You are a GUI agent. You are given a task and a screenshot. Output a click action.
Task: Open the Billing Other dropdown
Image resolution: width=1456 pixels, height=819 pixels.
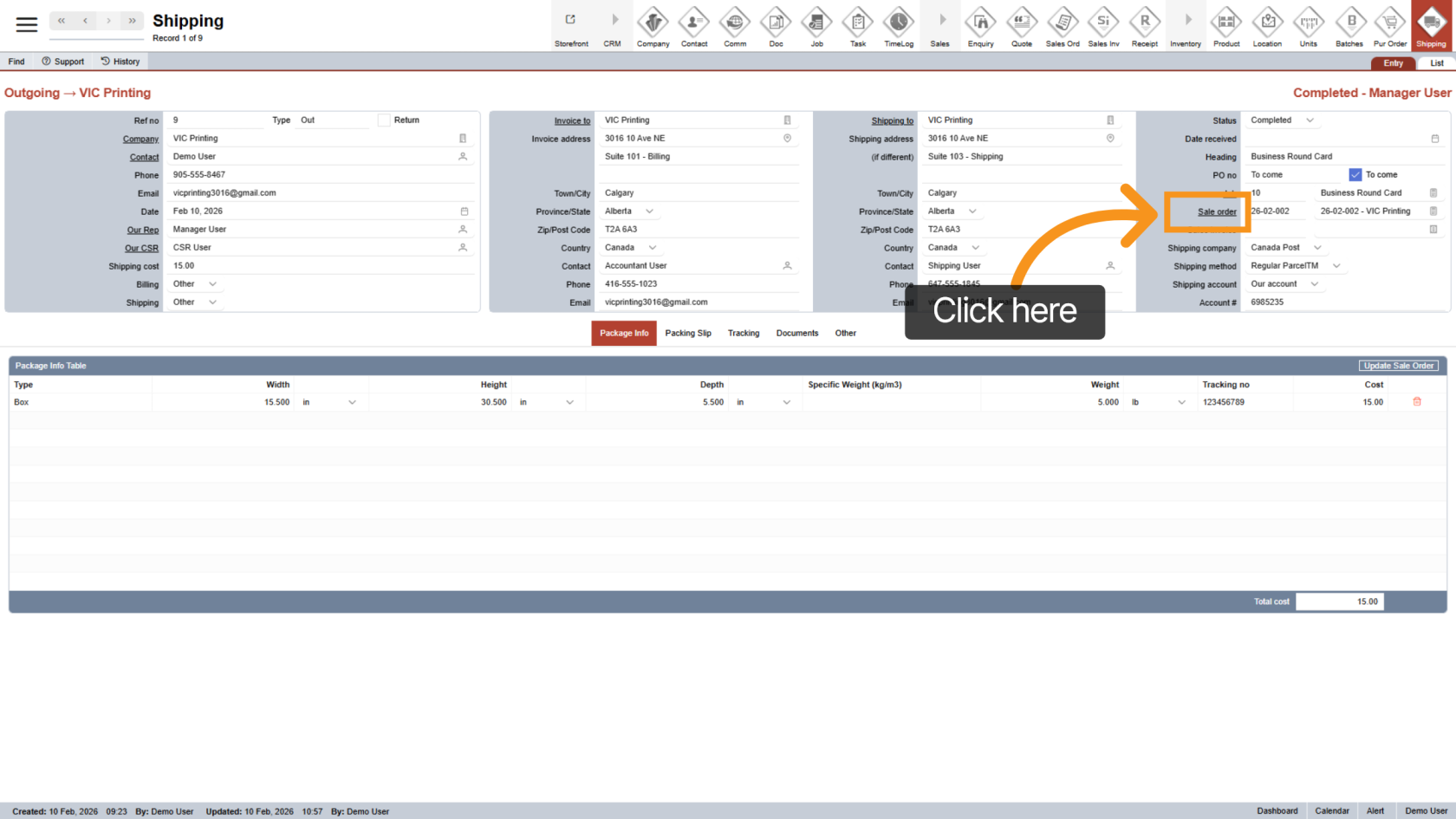pyautogui.click(x=212, y=284)
